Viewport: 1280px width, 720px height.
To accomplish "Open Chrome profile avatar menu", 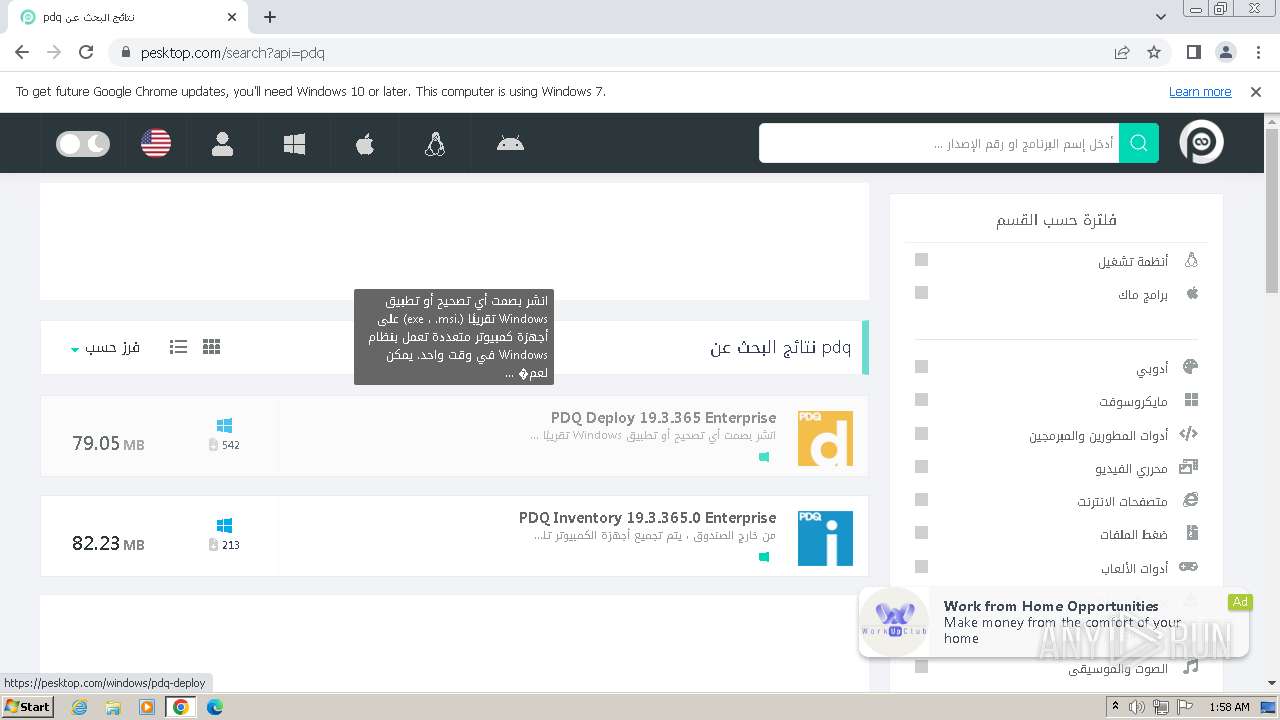I will [x=1225, y=52].
